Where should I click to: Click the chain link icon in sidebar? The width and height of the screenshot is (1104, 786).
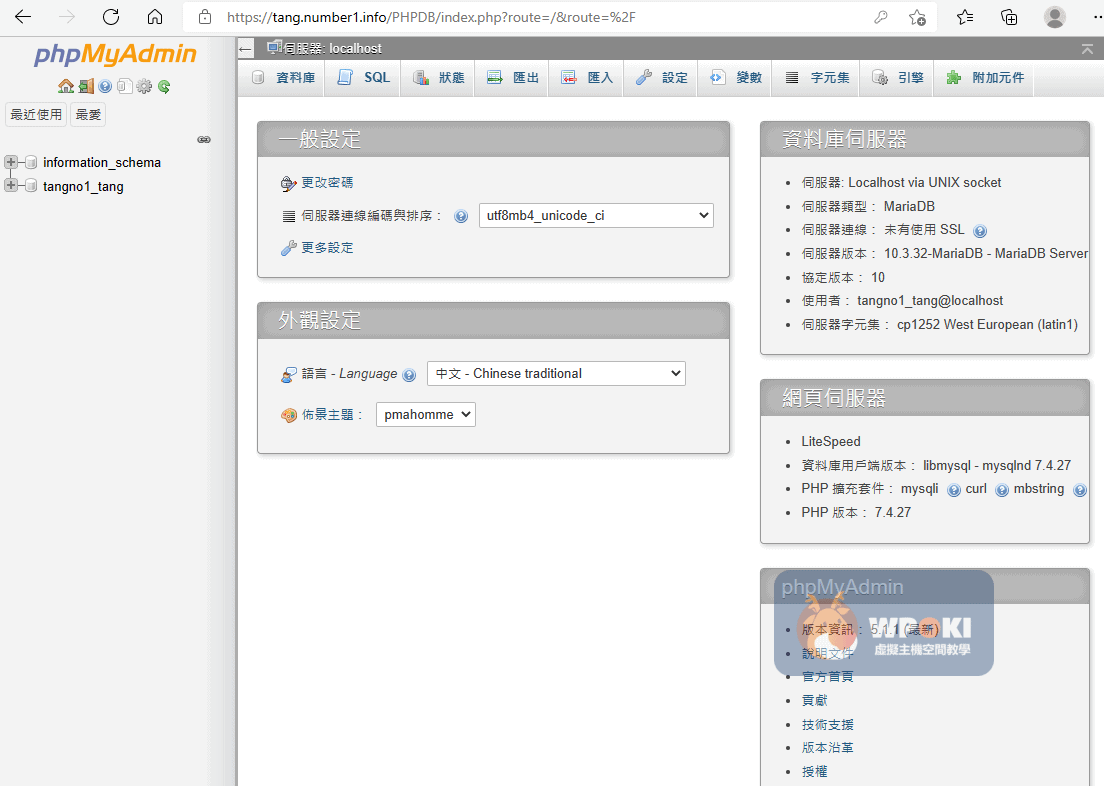tap(204, 139)
